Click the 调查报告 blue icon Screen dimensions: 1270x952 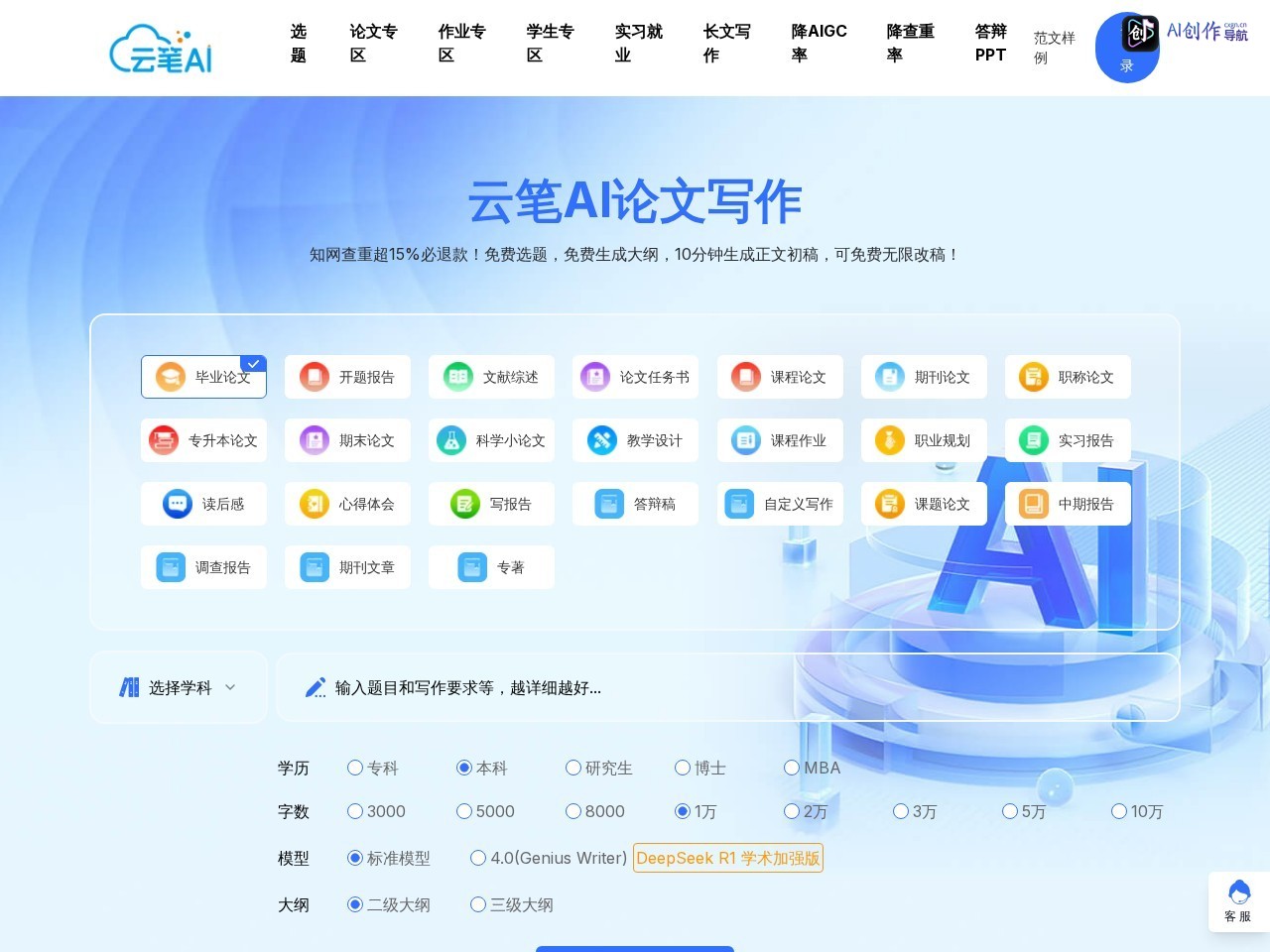[171, 567]
